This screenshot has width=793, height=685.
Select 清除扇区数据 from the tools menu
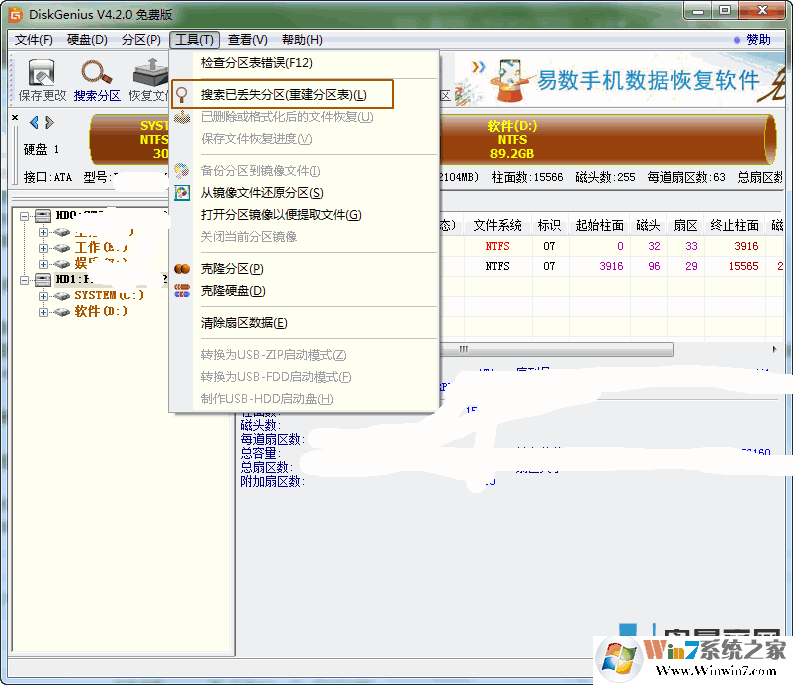tap(244, 323)
